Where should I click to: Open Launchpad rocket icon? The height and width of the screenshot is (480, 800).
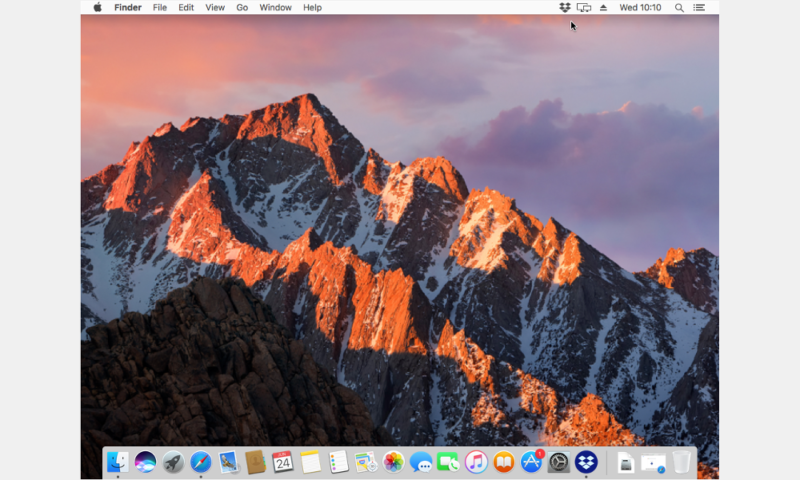tap(173, 462)
